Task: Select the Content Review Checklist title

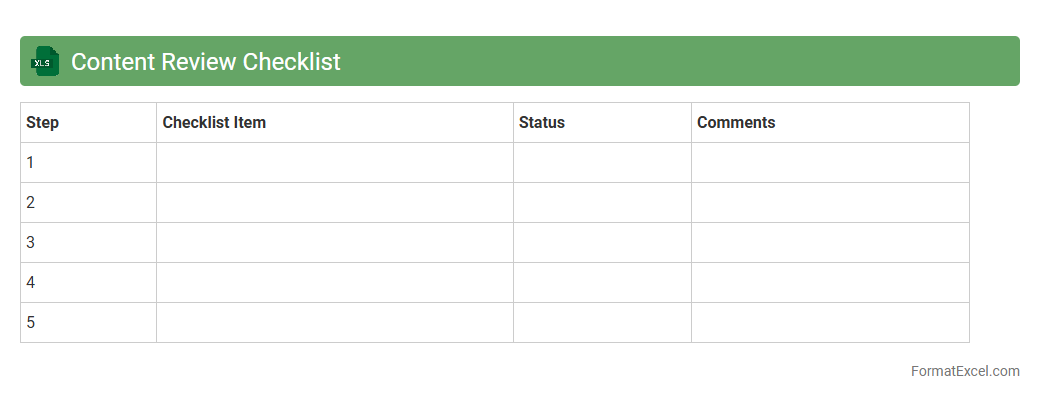Action: tap(206, 61)
